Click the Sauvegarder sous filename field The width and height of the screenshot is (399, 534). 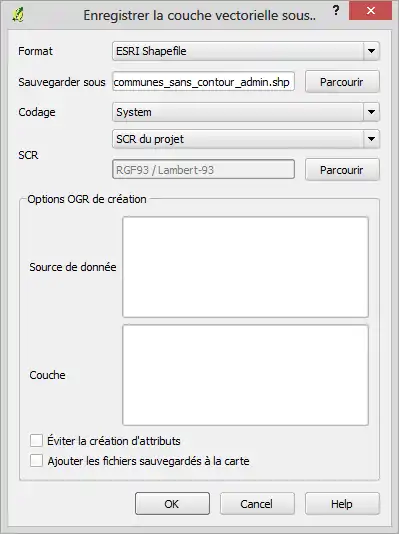pyautogui.click(x=203, y=82)
